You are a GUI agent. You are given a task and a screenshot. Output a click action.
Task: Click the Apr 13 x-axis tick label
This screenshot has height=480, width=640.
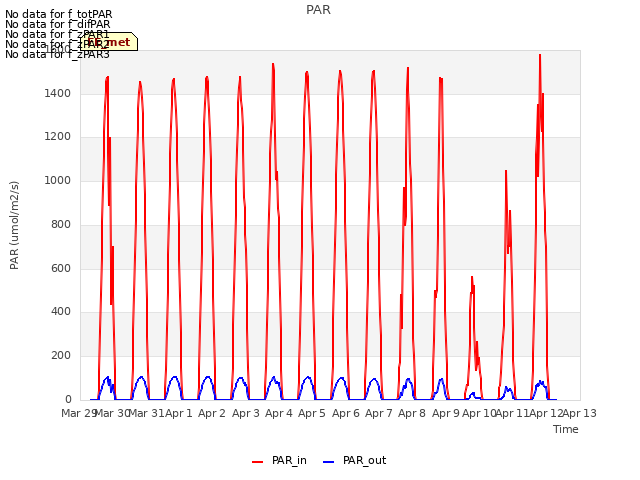click(580, 413)
